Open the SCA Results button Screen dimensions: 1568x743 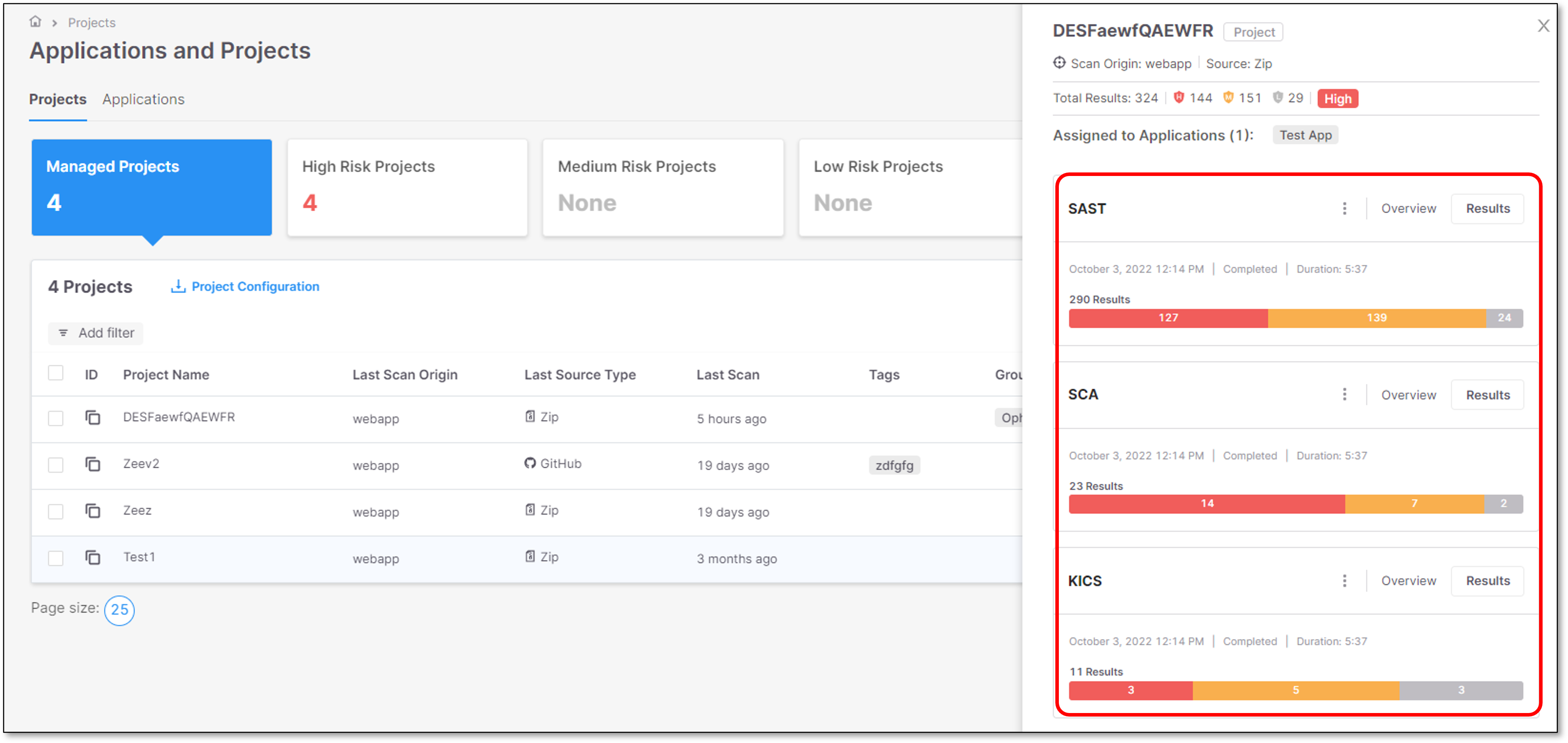coord(1487,395)
